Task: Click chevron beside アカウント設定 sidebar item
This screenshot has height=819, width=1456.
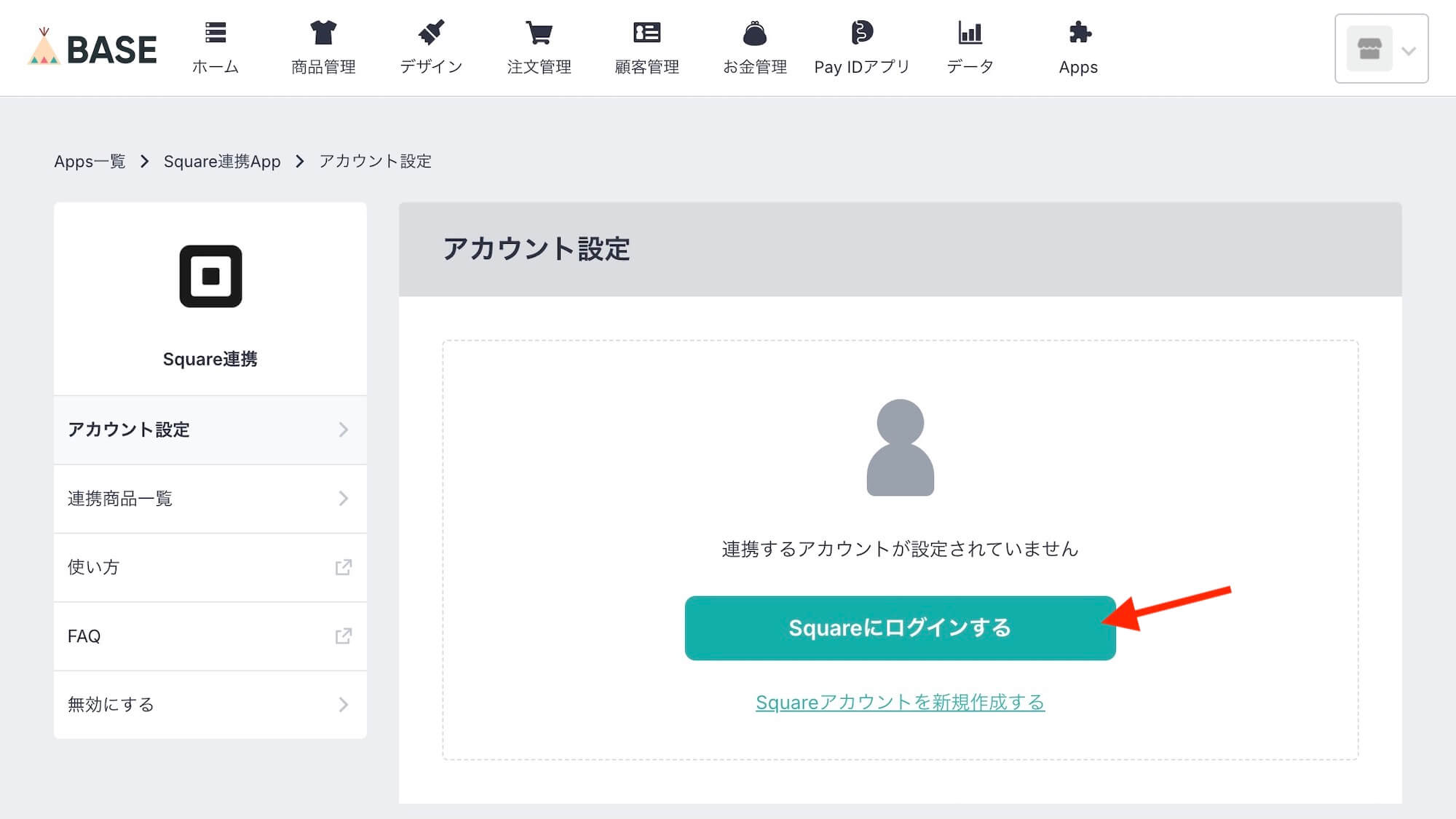Action: click(x=344, y=430)
